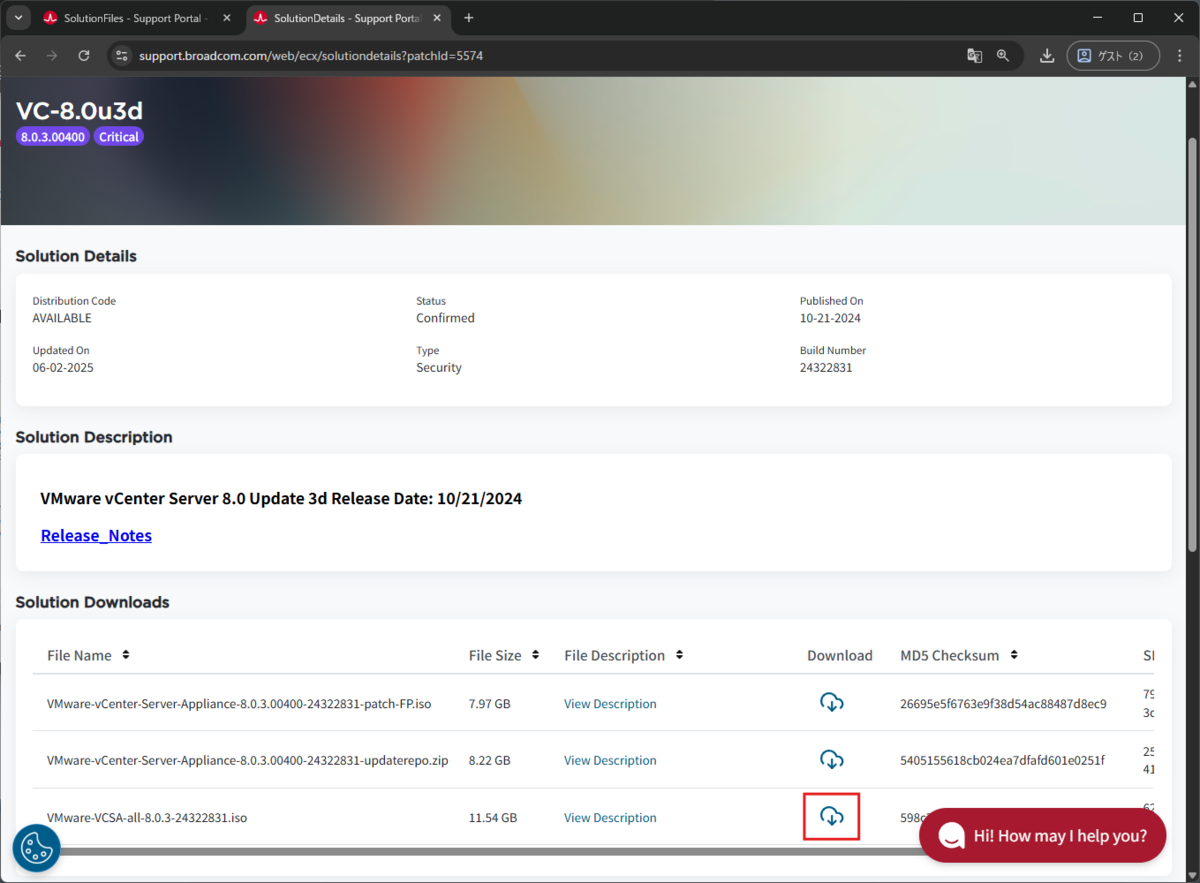Image resolution: width=1200 pixels, height=883 pixels.
Task: Click checksum 26695e5f6763e9f38d54ac88487d8ec9
Action: [x=1003, y=704]
